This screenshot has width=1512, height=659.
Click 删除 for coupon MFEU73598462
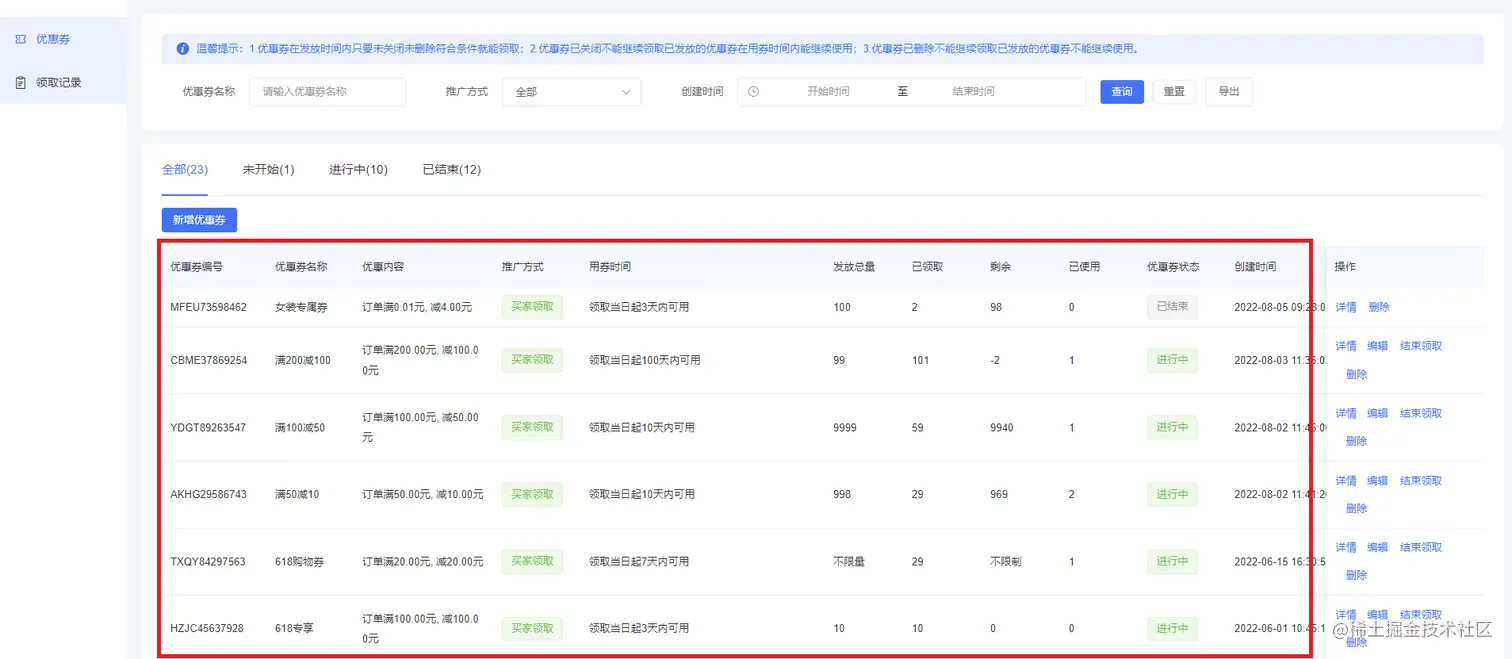[1379, 307]
